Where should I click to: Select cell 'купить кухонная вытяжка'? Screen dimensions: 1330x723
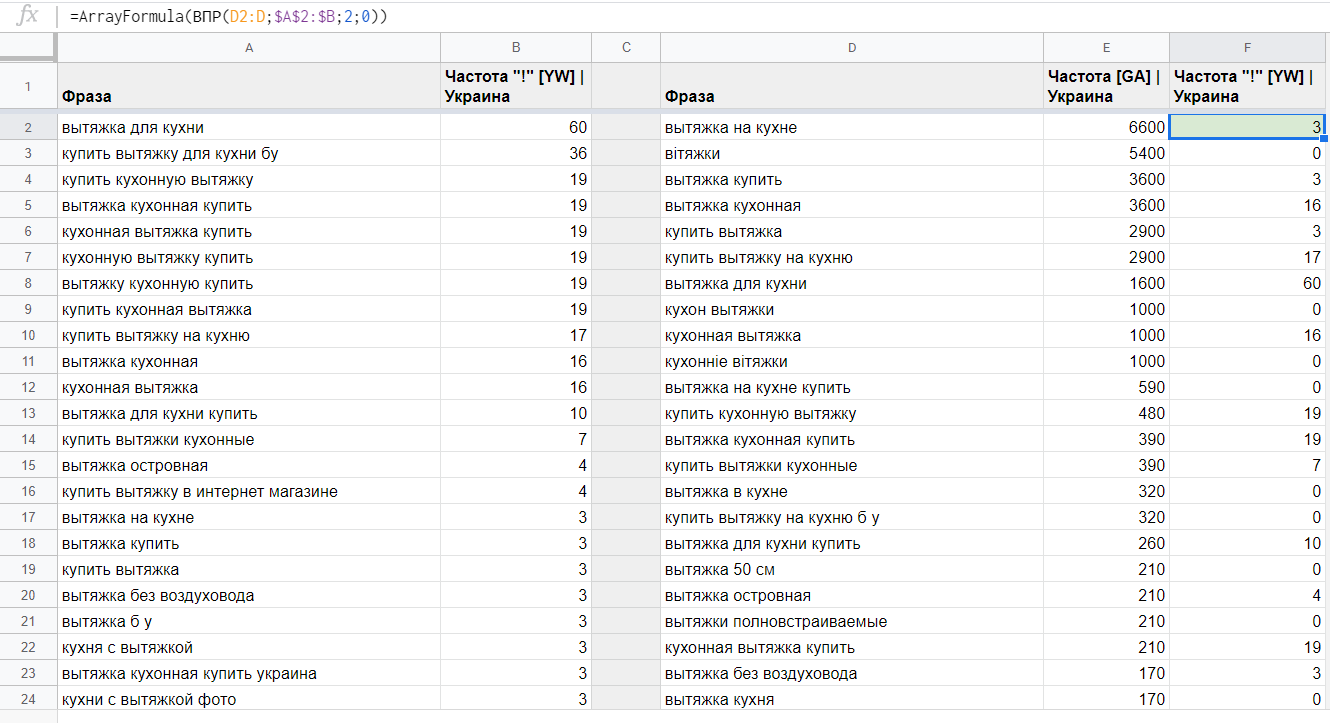(x=249, y=310)
